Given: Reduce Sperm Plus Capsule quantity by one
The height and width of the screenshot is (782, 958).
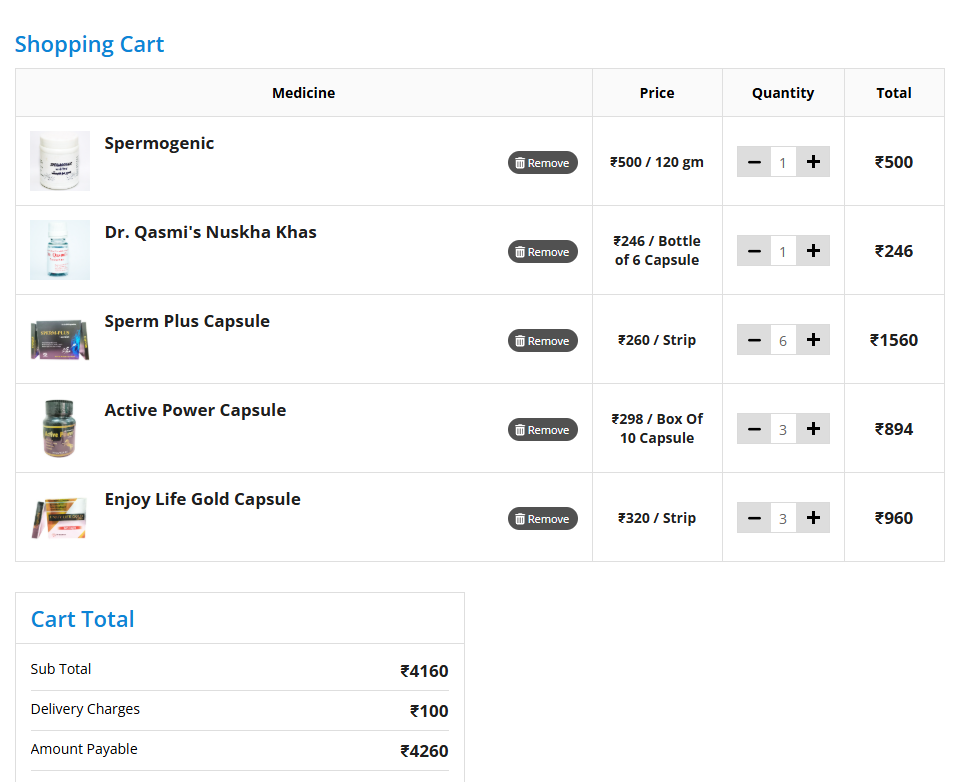Looking at the screenshot, I should click(x=754, y=340).
